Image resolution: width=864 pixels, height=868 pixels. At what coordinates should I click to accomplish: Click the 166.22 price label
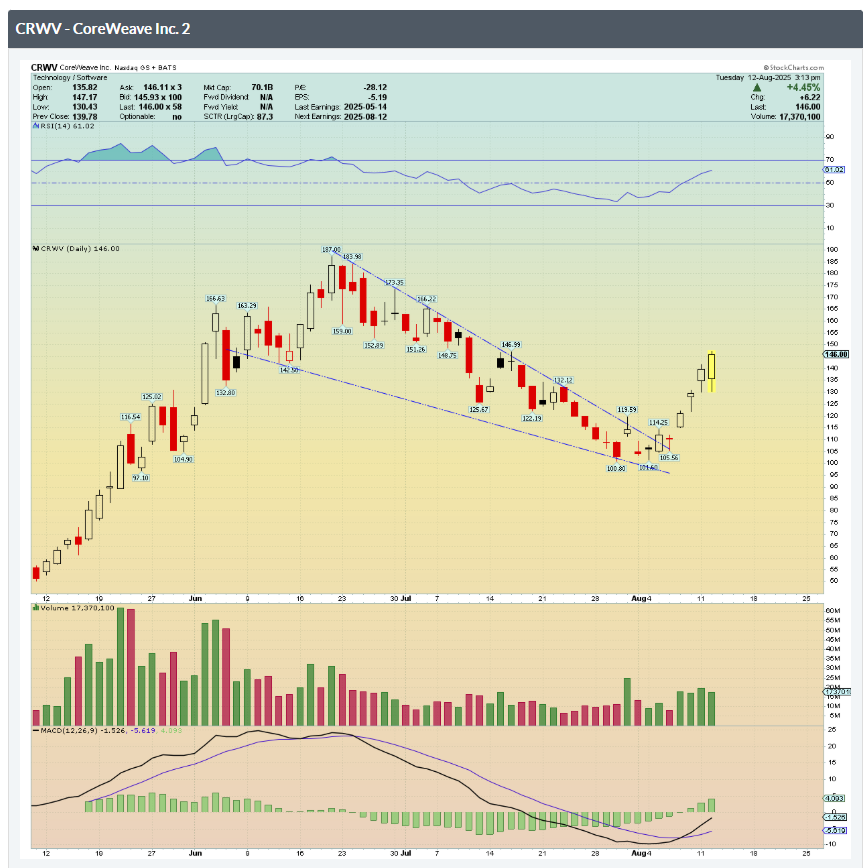(426, 299)
